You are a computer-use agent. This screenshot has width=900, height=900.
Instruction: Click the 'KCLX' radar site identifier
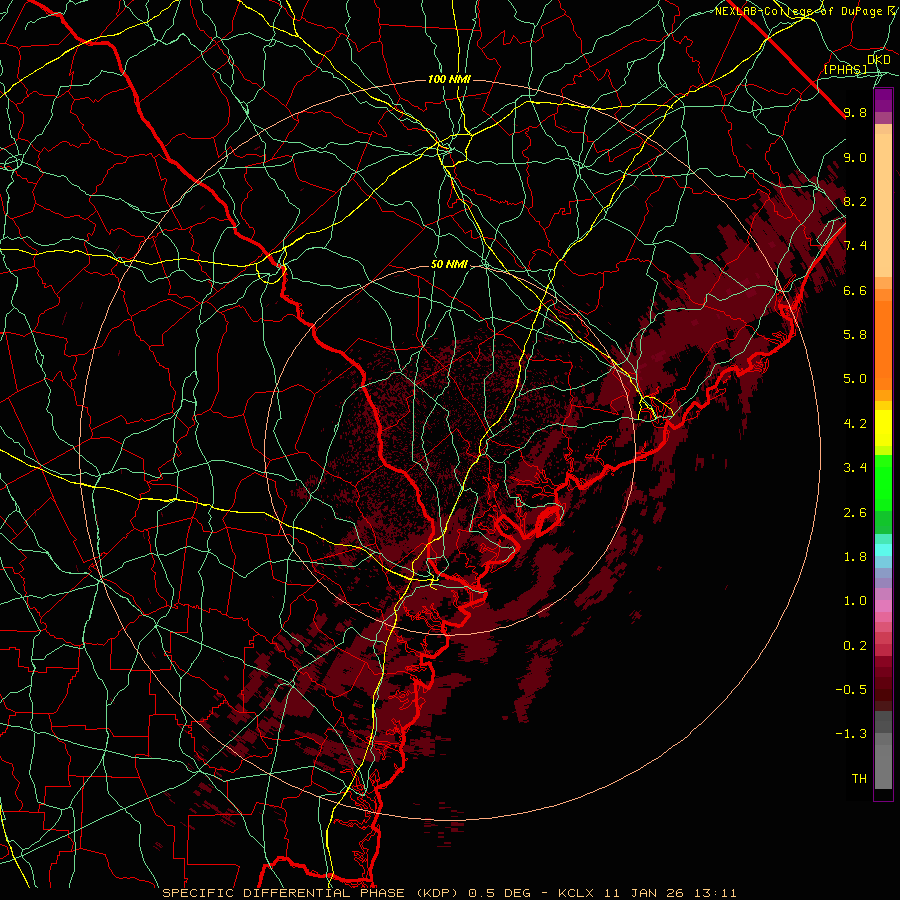pos(579,893)
